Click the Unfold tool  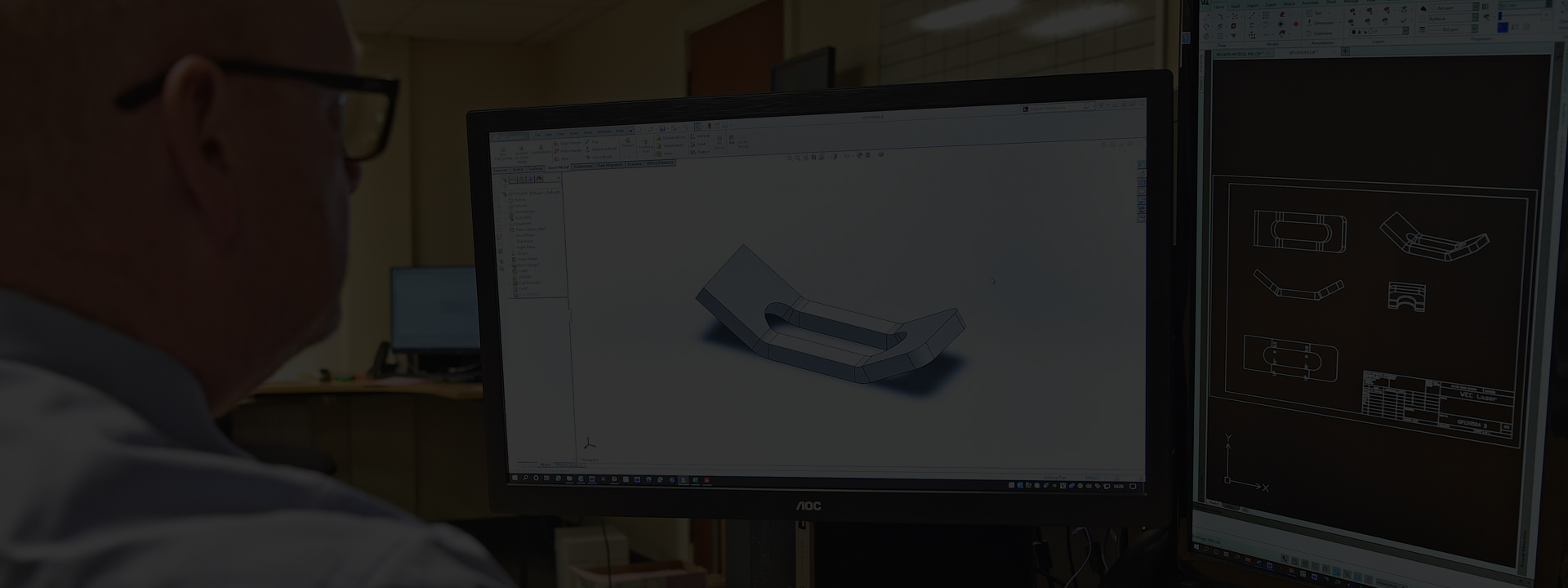pos(700,136)
